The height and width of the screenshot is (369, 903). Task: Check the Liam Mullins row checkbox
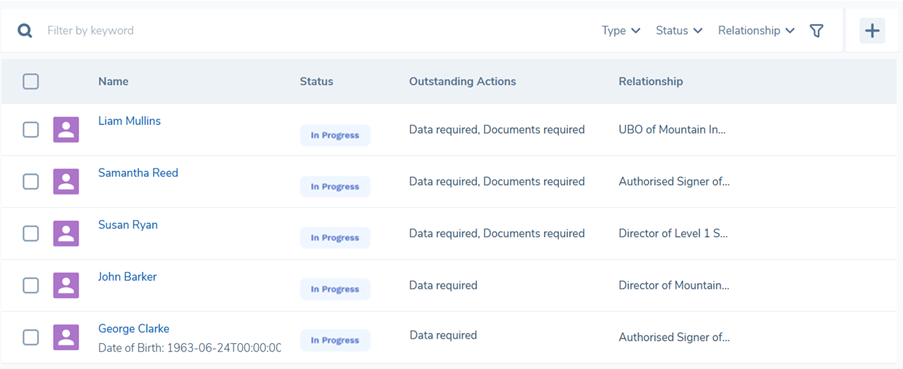31,130
